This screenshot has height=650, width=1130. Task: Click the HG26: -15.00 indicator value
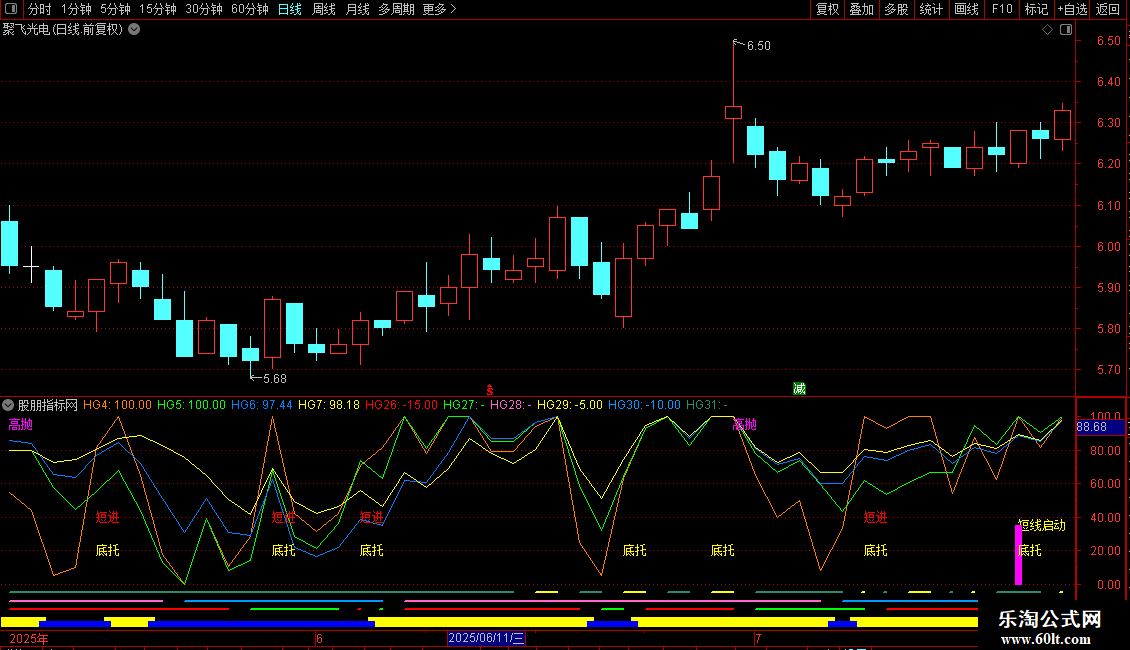coord(401,405)
